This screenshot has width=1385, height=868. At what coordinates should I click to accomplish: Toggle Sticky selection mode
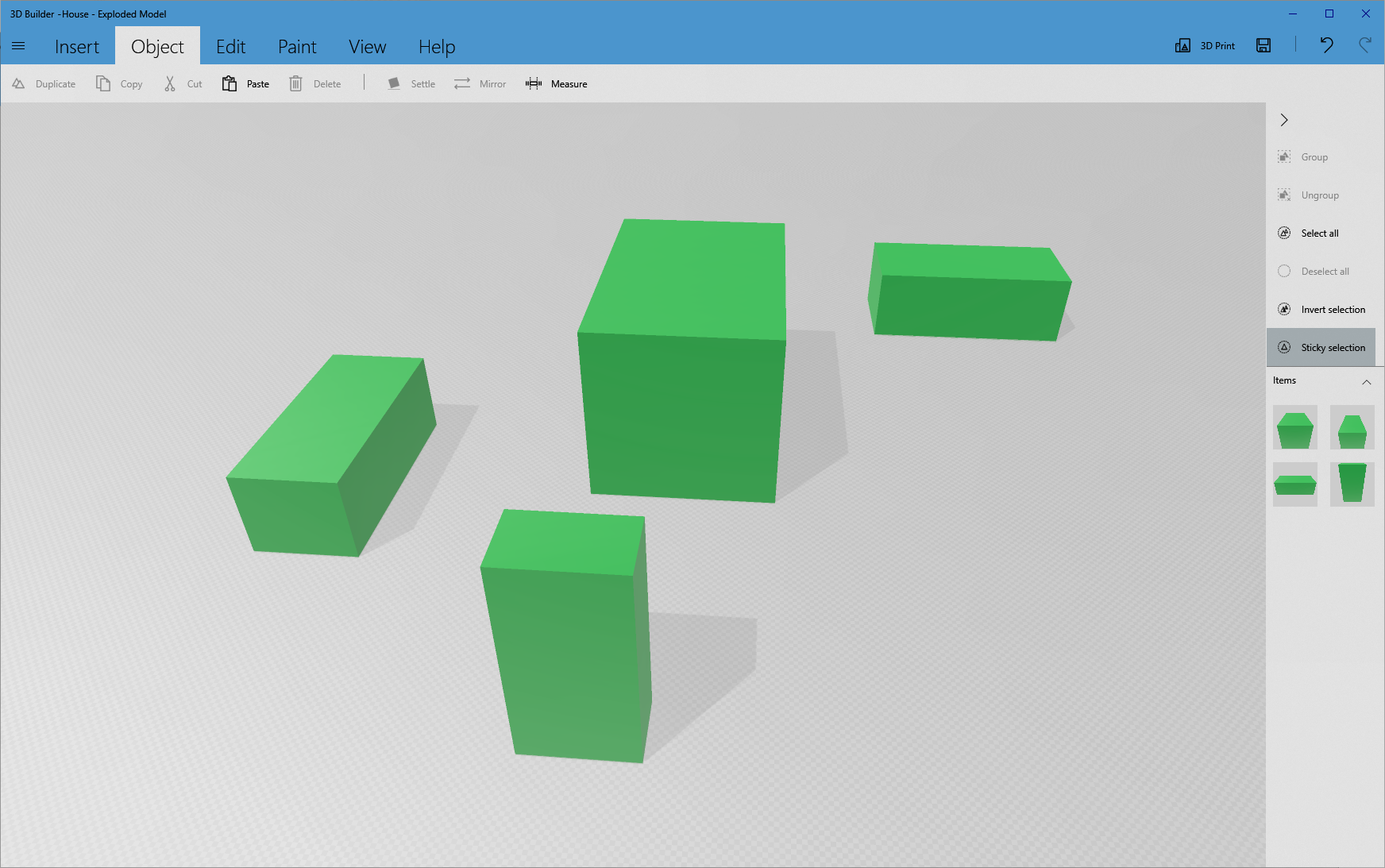1321,347
